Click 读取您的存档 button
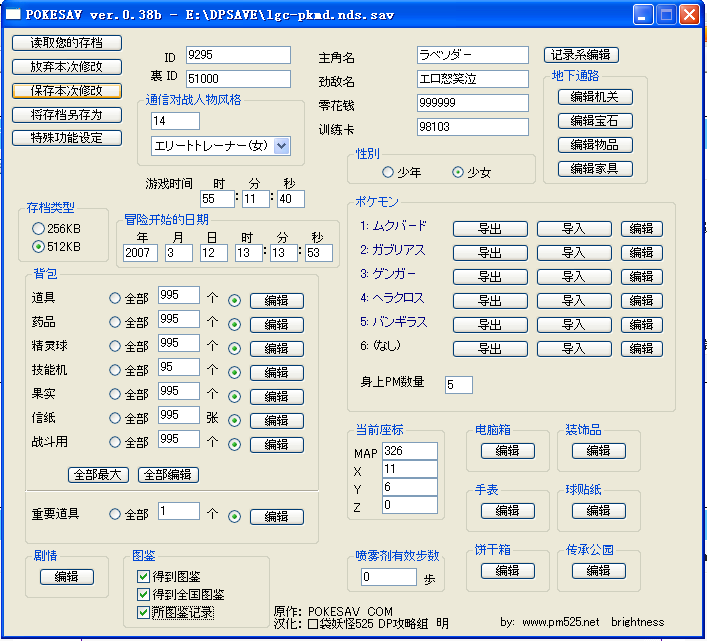 67,43
